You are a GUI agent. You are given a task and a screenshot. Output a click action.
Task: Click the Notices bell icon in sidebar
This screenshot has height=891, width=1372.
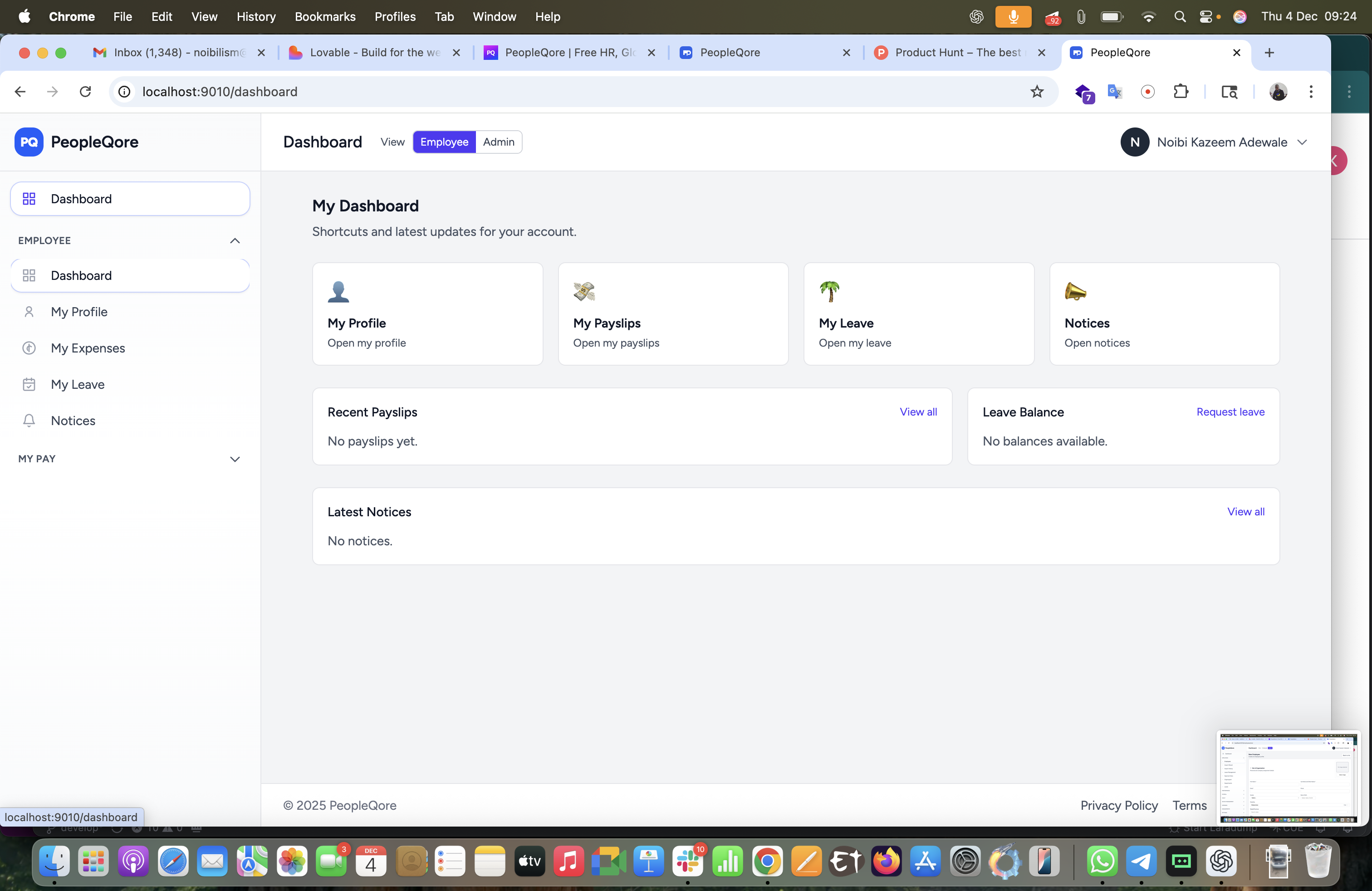pos(29,421)
